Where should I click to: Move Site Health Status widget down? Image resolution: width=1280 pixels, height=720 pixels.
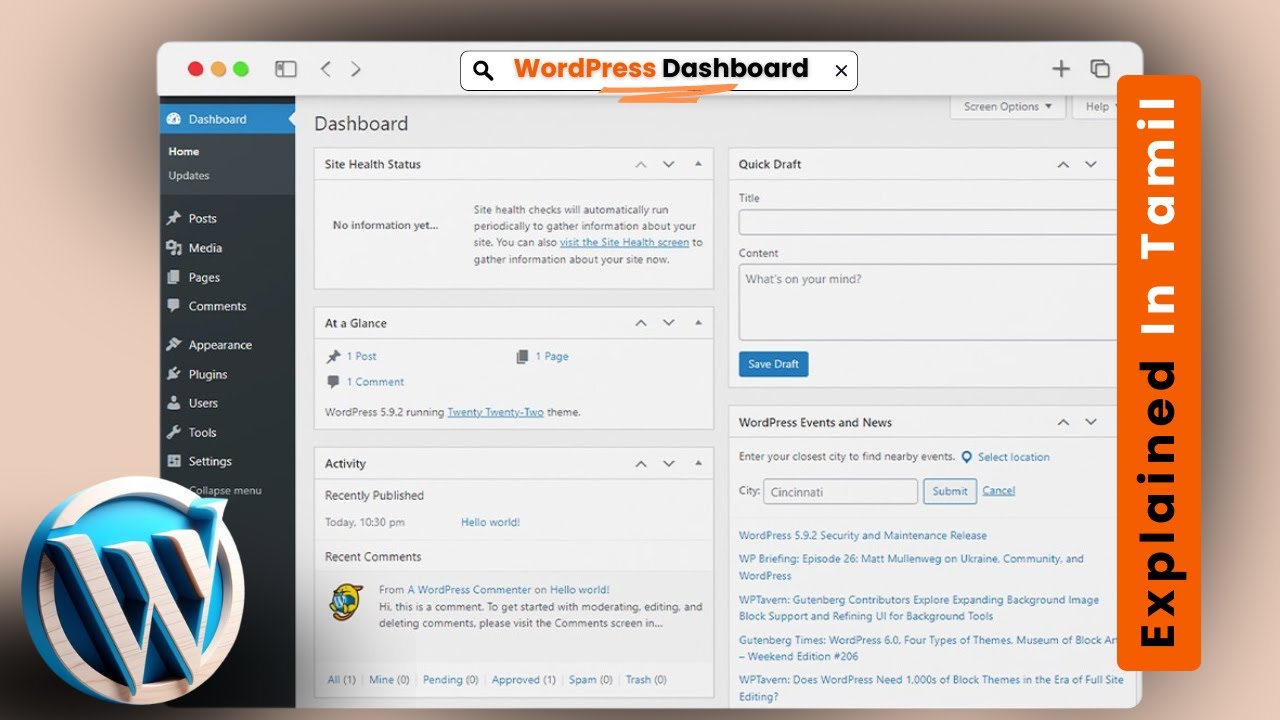(x=669, y=164)
